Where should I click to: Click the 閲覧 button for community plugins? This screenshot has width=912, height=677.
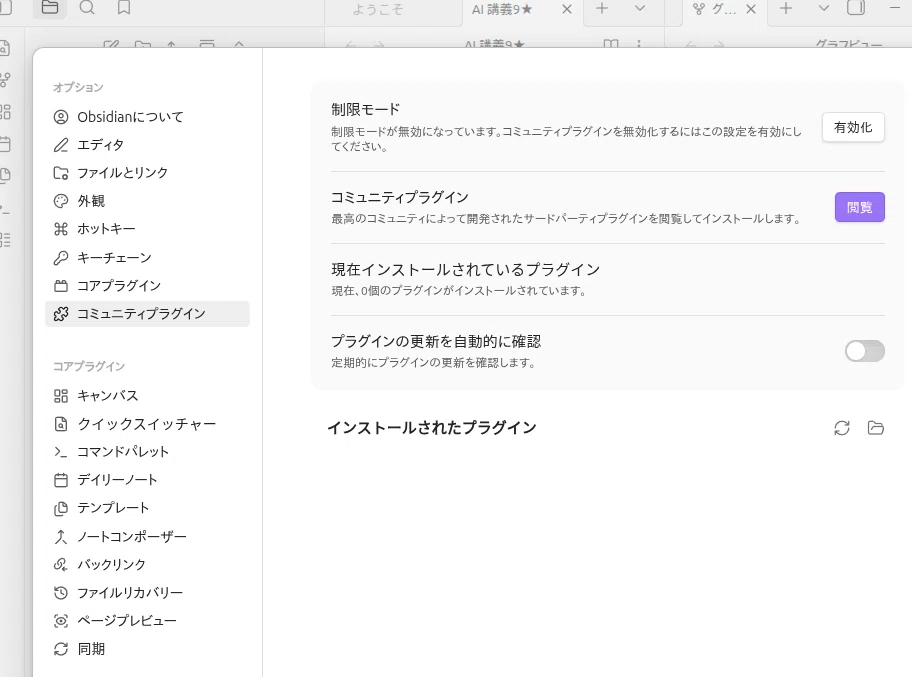click(860, 207)
